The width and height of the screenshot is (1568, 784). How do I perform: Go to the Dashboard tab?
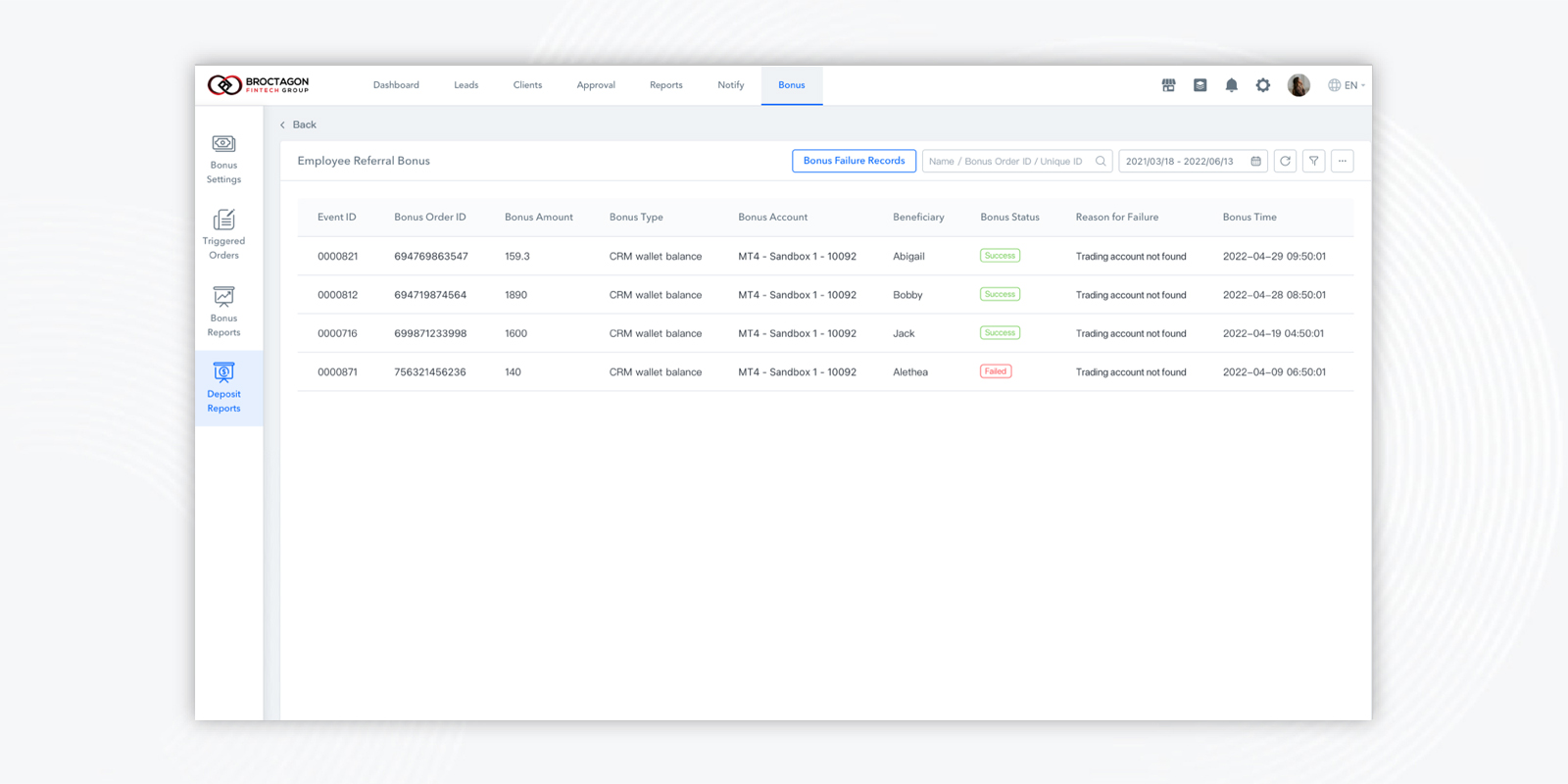point(396,85)
